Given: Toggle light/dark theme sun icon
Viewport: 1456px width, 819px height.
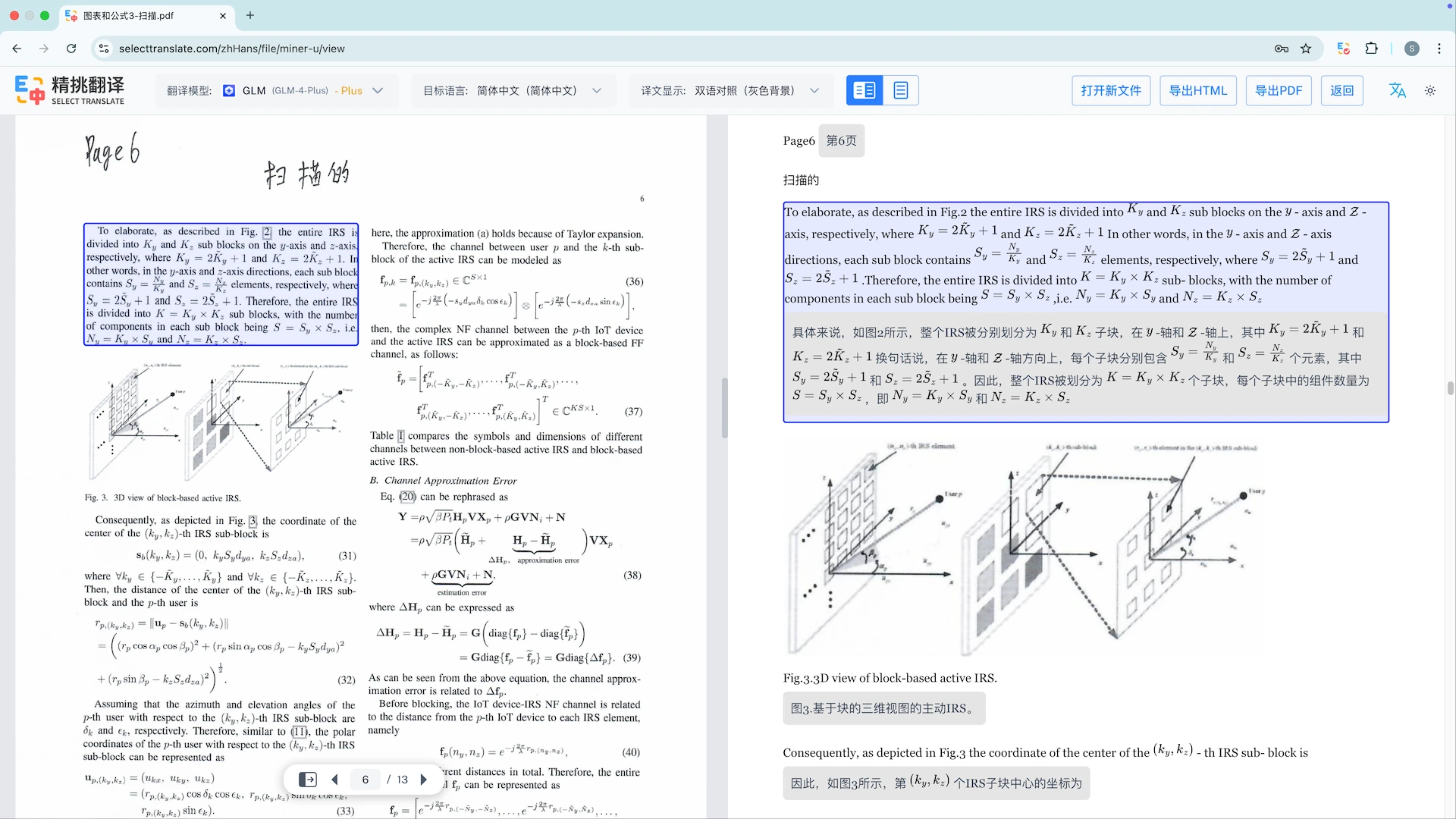Looking at the screenshot, I should tap(1430, 90).
